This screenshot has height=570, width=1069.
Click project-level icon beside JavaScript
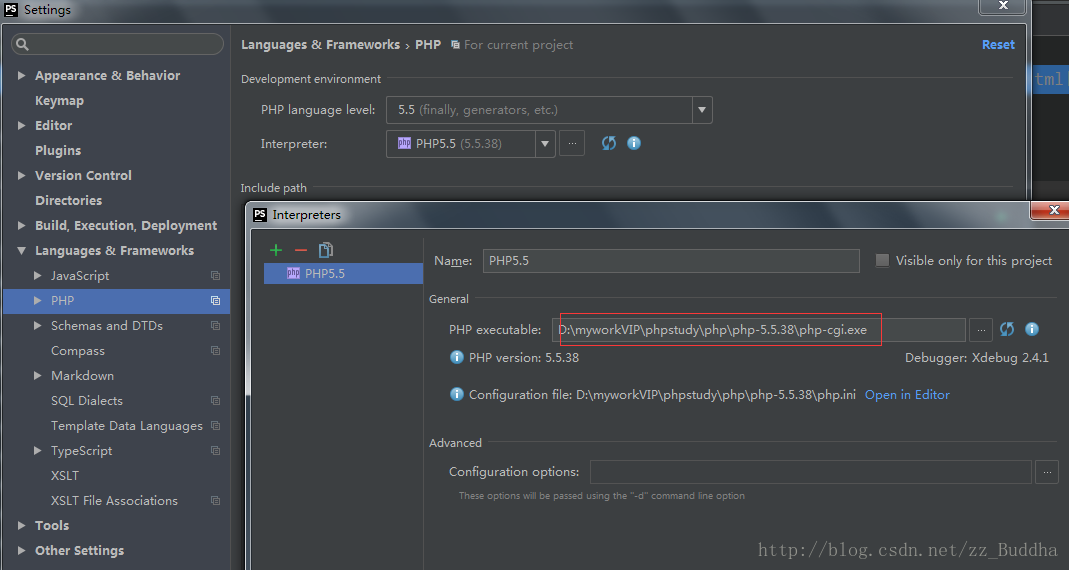click(x=215, y=275)
